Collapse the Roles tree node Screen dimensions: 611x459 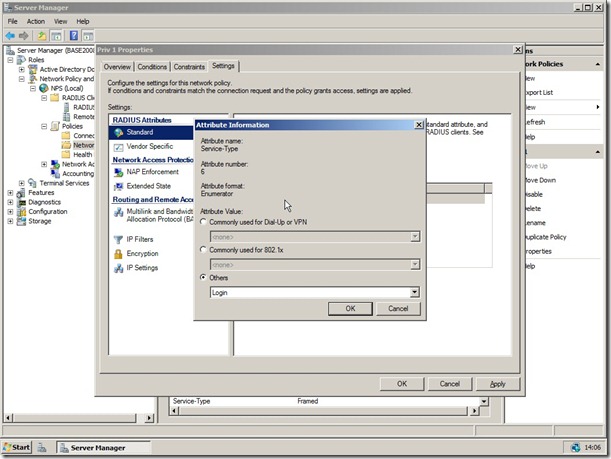point(11,60)
